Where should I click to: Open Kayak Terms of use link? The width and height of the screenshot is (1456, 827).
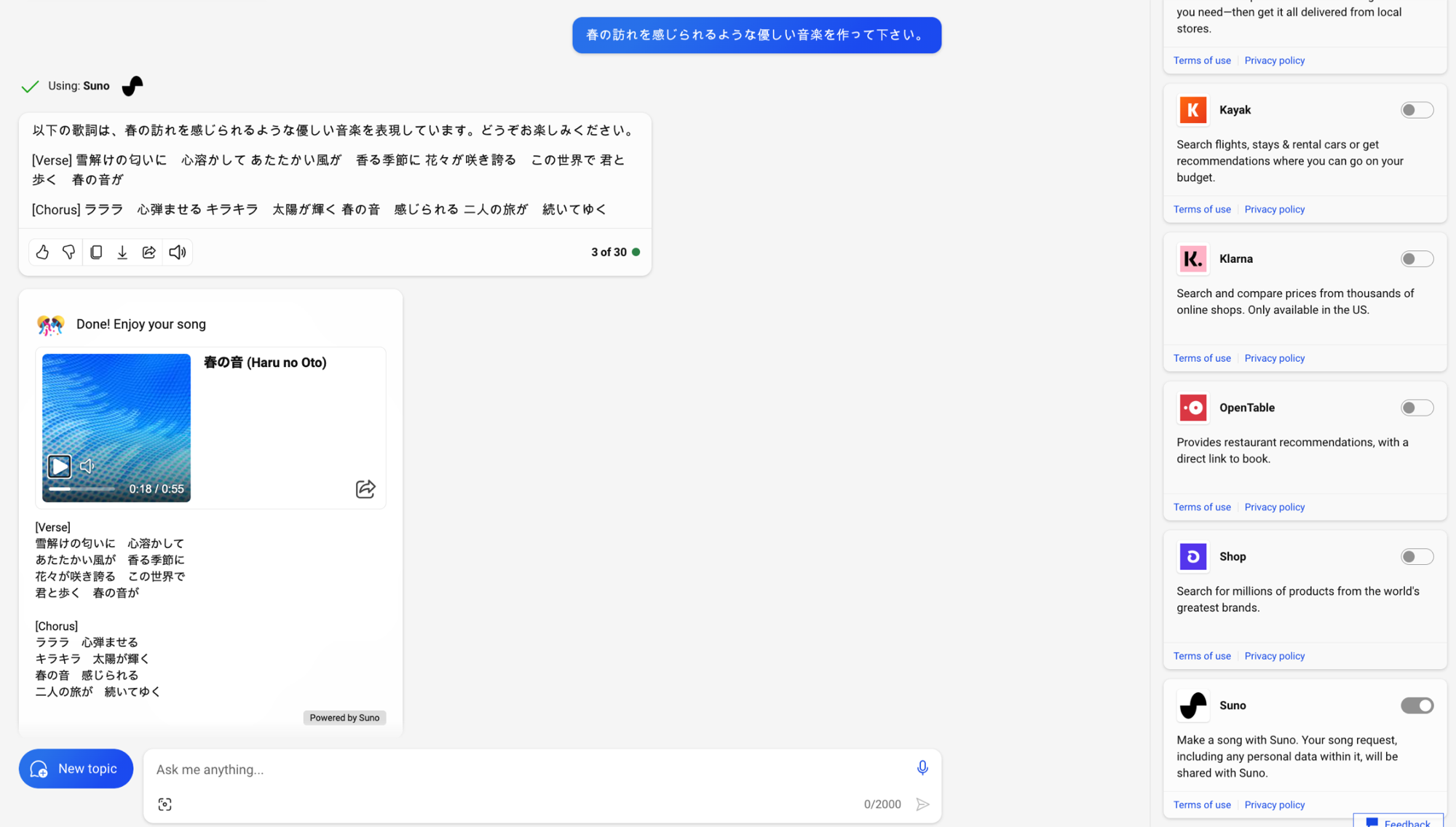[x=1202, y=210]
